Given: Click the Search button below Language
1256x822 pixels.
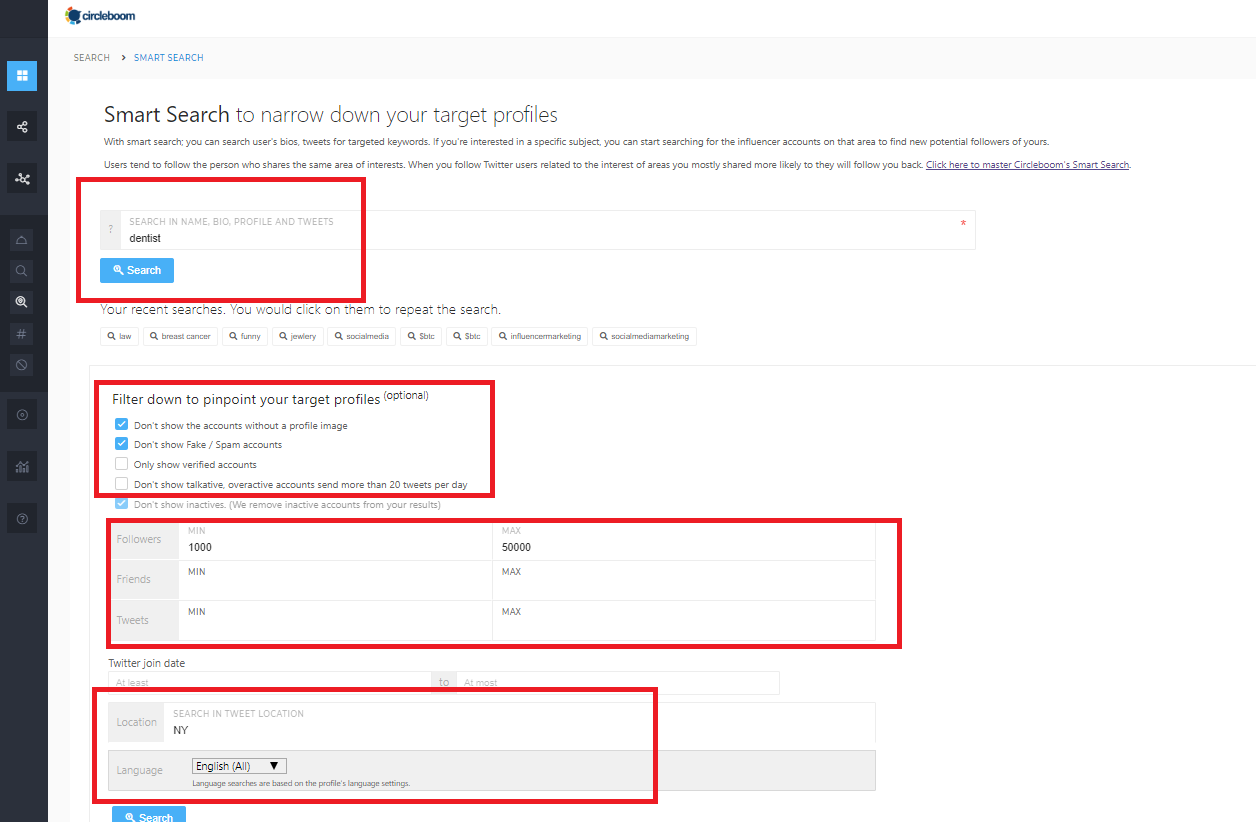Looking at the screenshot, I should click(x=149, y=815).
